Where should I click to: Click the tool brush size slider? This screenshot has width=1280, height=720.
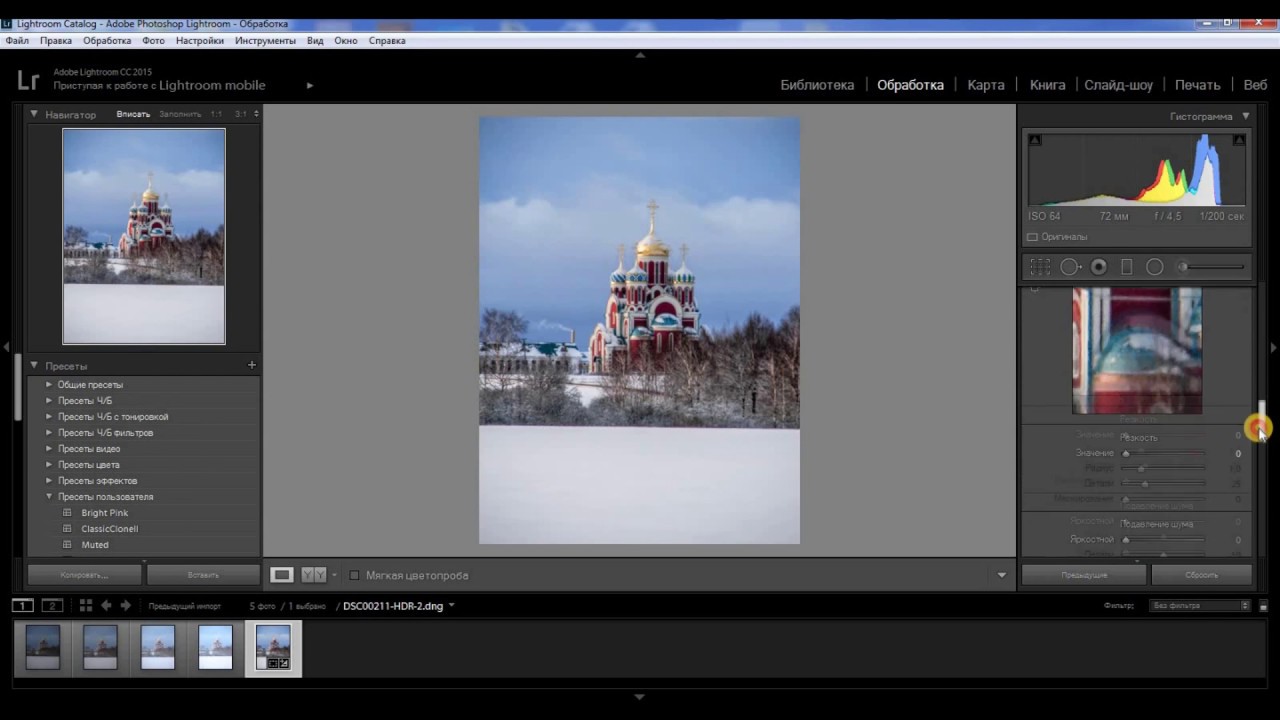1212,267
